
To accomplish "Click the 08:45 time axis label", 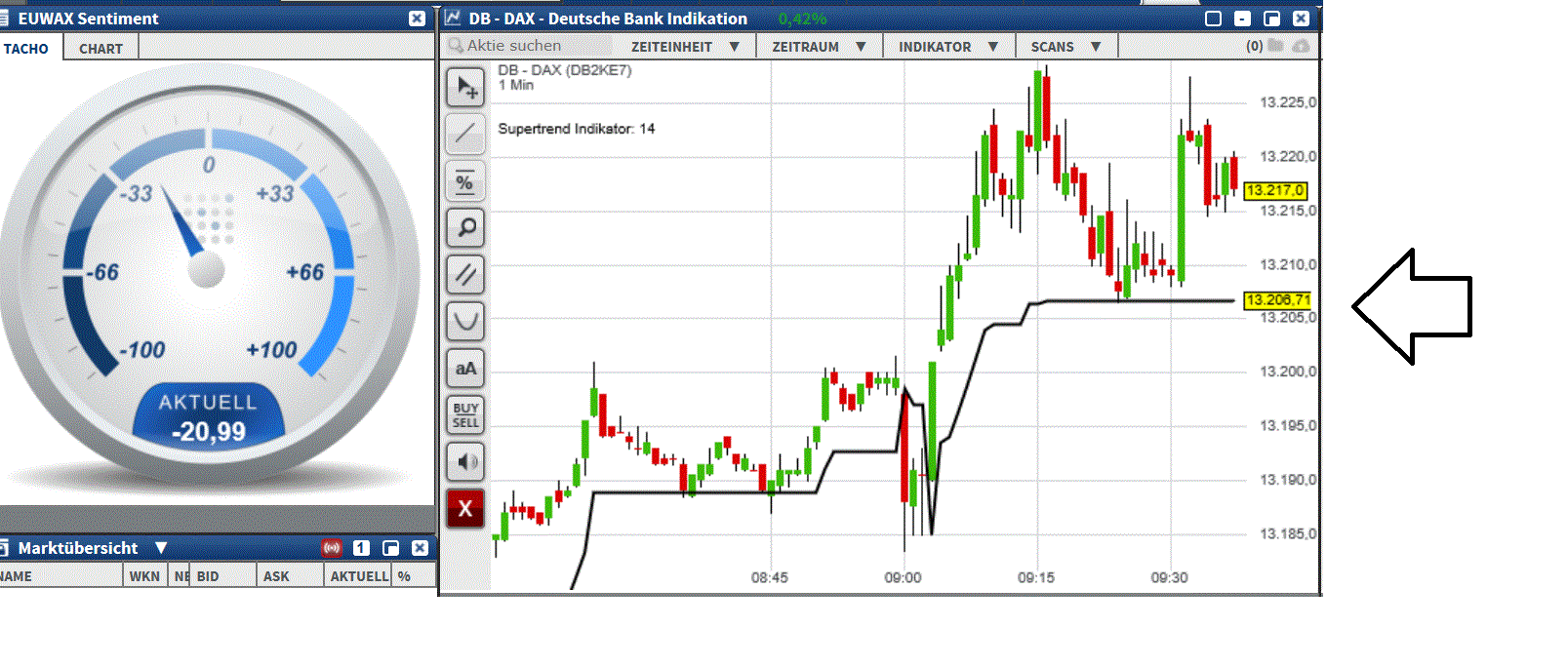I will [770, 577].
